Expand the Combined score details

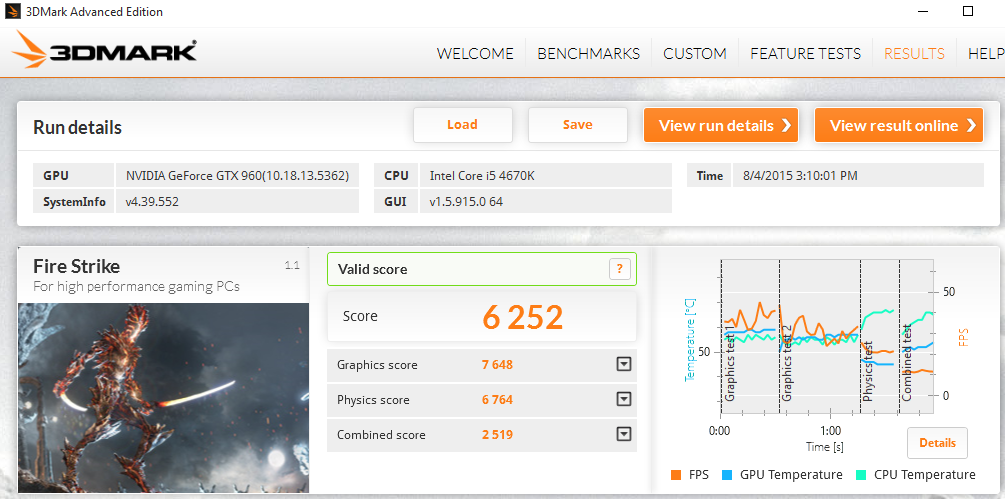(624, 434)
